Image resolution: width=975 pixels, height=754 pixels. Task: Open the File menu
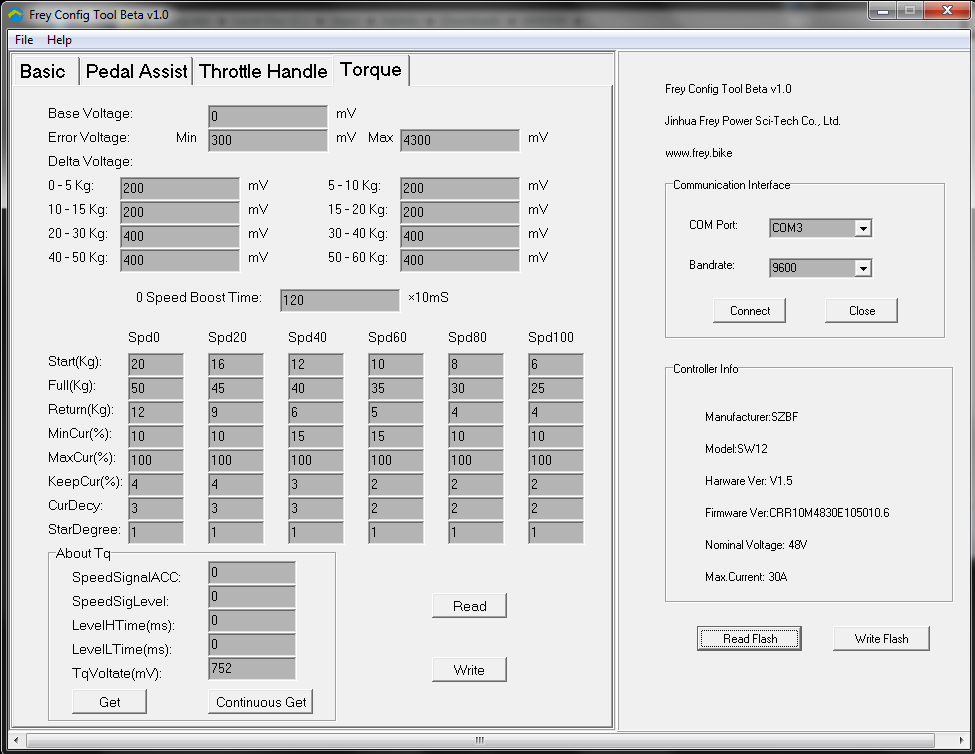[22, 40]
